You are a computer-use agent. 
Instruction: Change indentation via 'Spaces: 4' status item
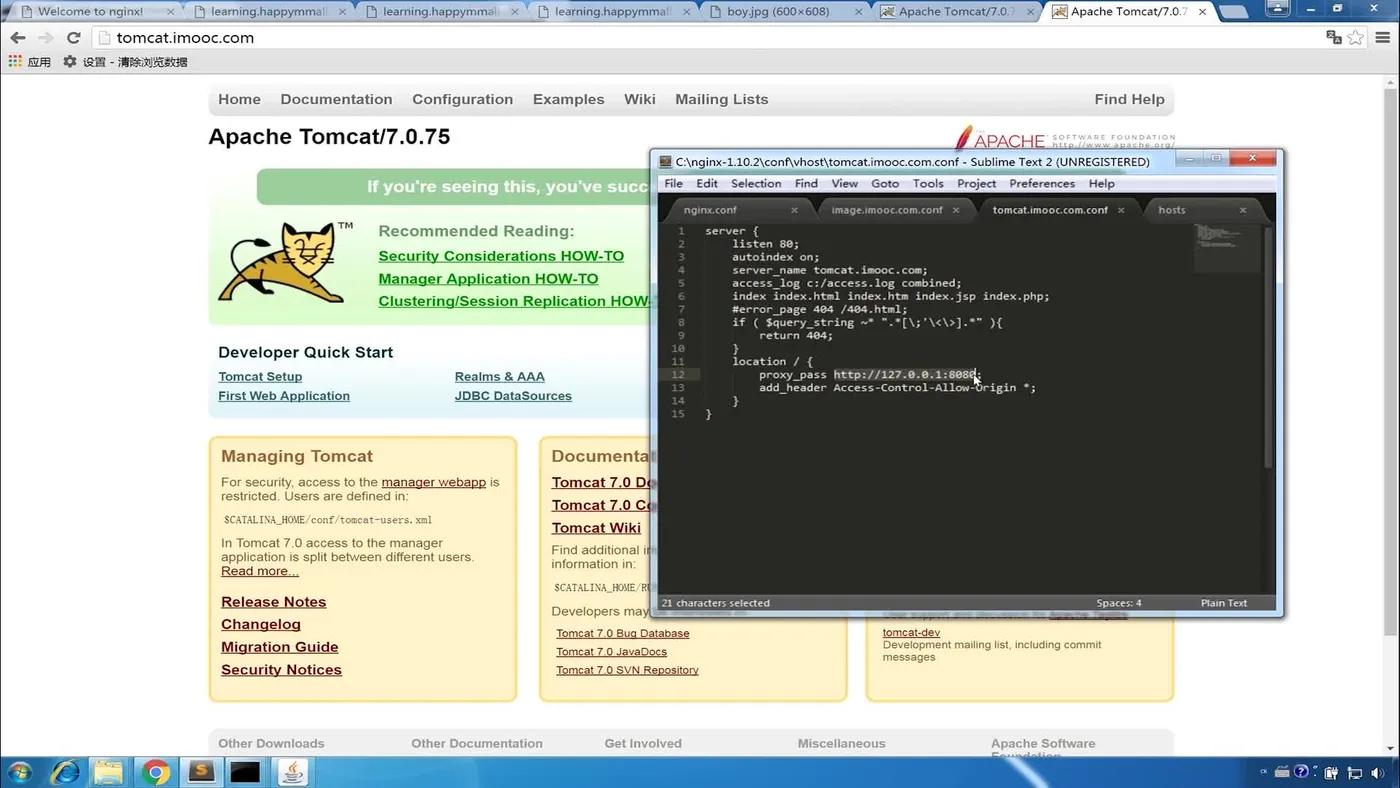[1119, 603]
